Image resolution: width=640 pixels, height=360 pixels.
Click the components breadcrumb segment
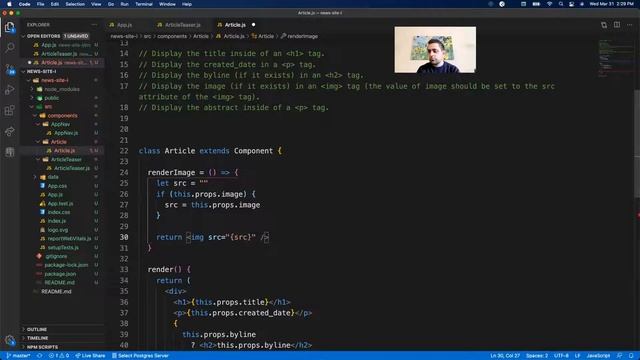[172, 36]
